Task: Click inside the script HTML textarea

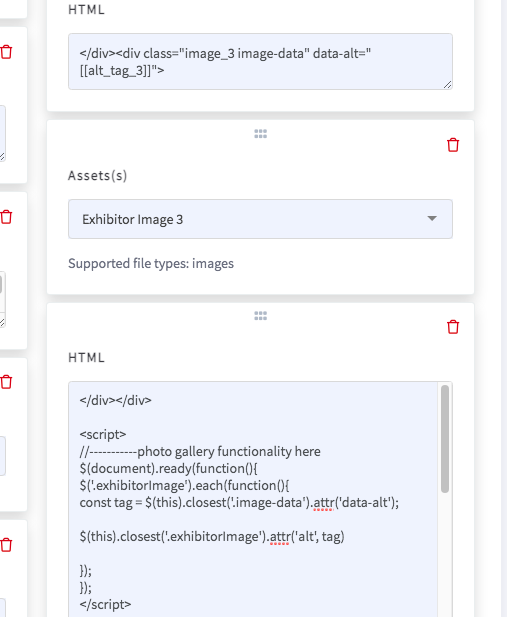Action: [253, 499]
